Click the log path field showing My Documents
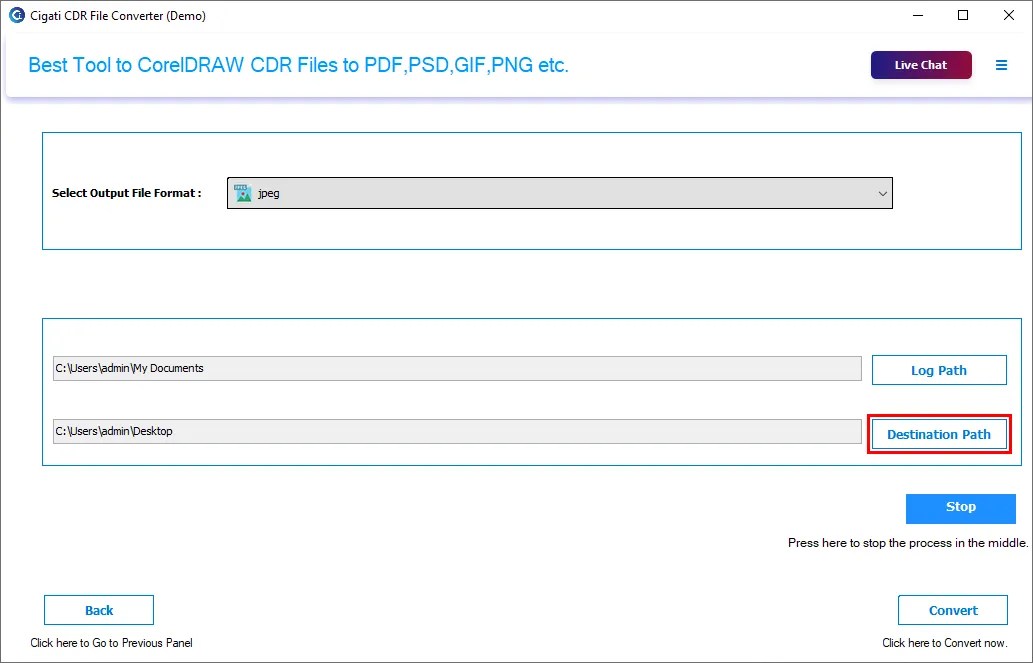Image resolution: width=1033 pixels, height=663 pixels. 457,368
